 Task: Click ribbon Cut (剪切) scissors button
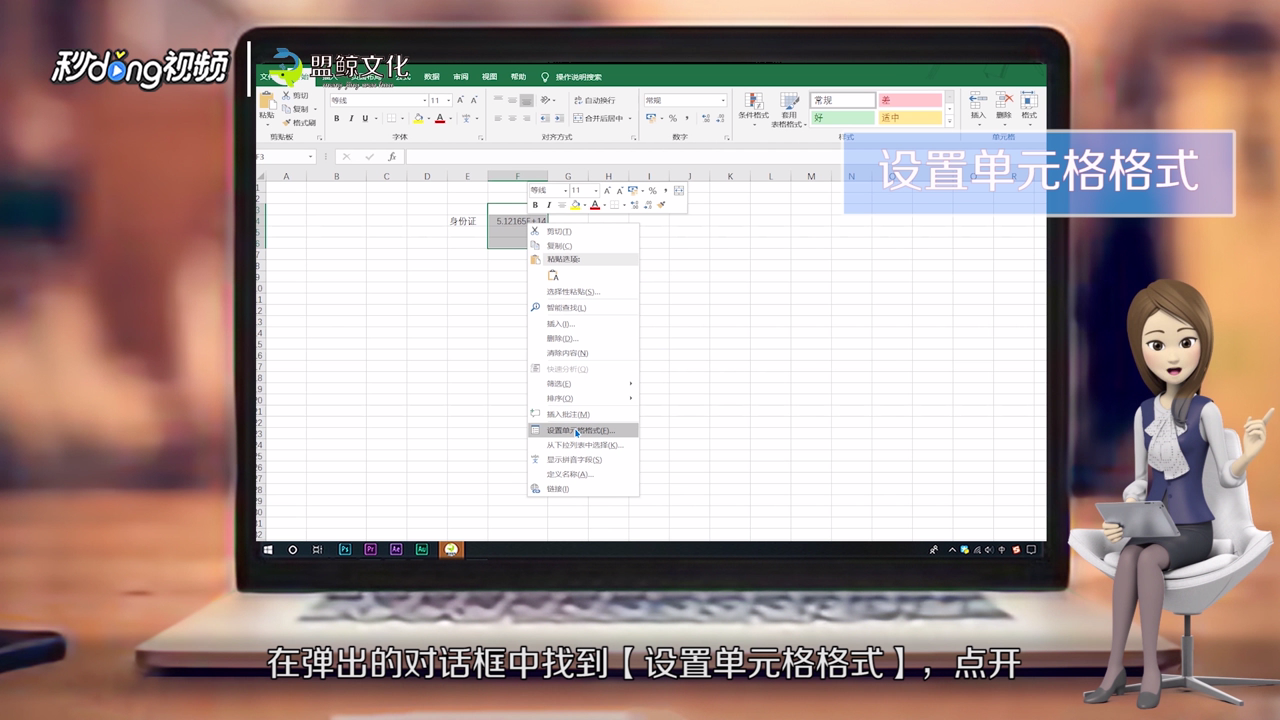(296, 96)
